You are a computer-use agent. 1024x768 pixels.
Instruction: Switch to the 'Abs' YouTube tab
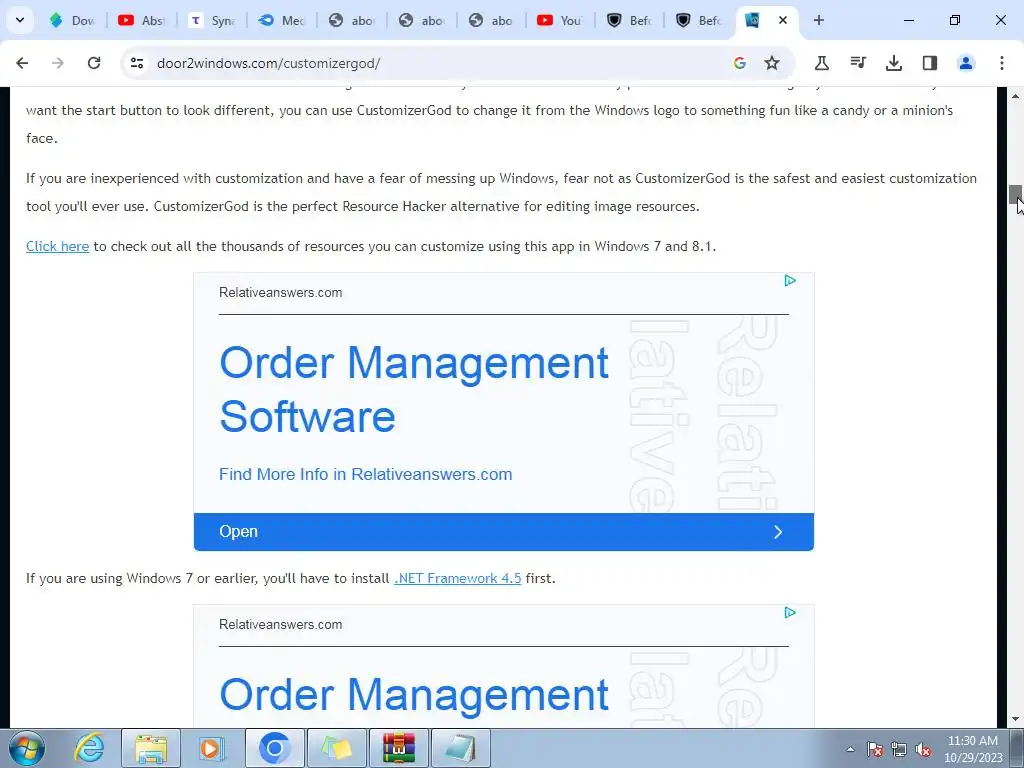click(142, 20)
